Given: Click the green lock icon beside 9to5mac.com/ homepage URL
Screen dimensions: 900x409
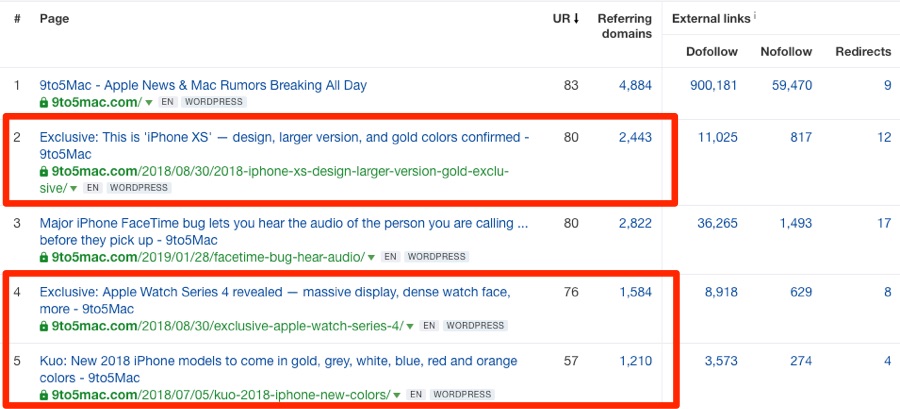Looking at the screenshot, I should (x=44, y=103).
